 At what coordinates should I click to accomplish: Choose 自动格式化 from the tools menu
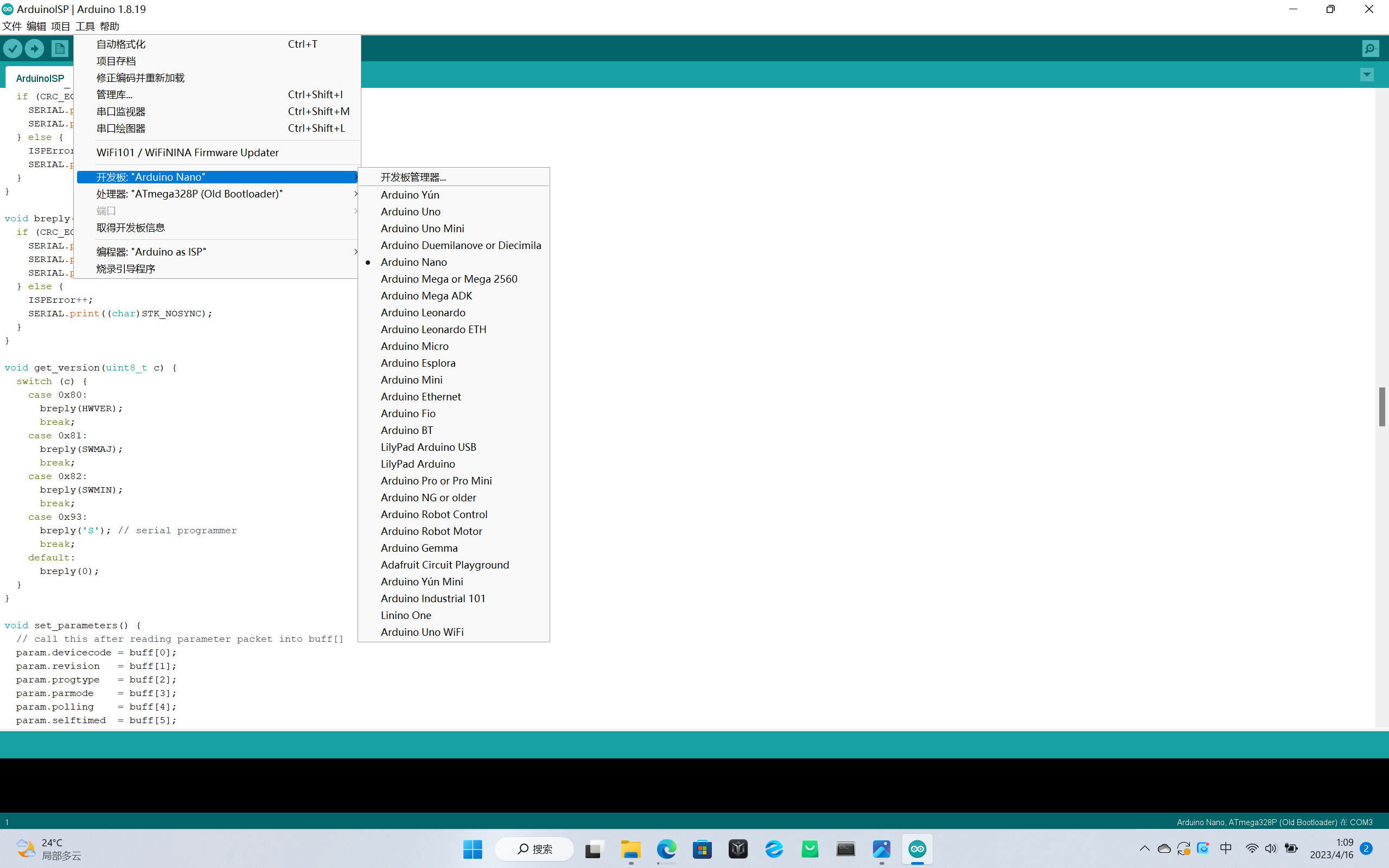[218, 44]
